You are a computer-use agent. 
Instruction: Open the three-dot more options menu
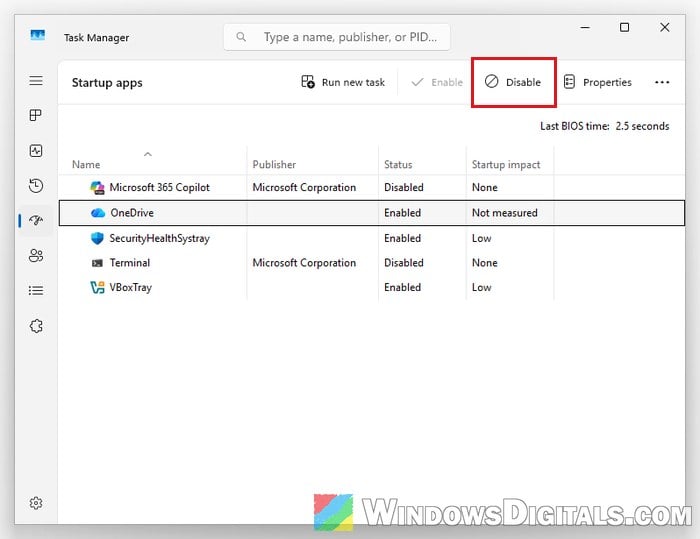click(662, 82)
